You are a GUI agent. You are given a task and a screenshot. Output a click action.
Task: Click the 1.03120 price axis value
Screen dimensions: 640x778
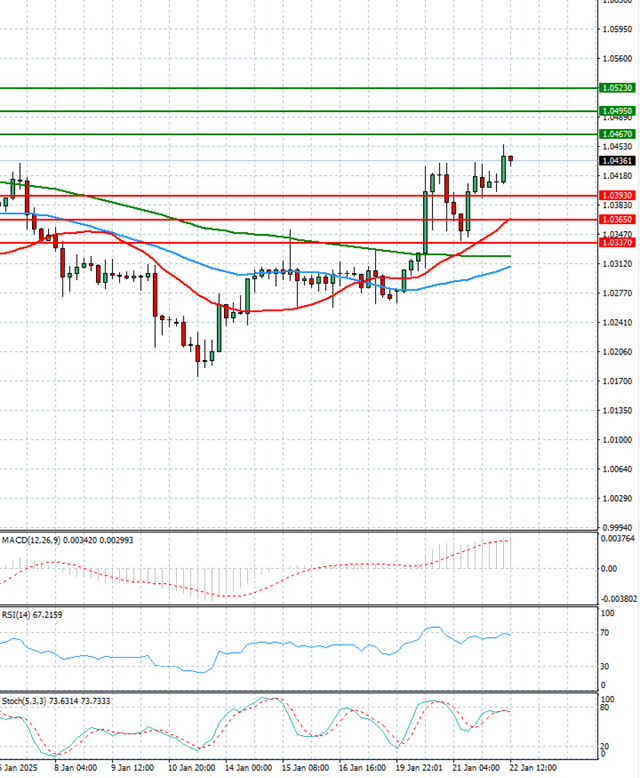617,264
